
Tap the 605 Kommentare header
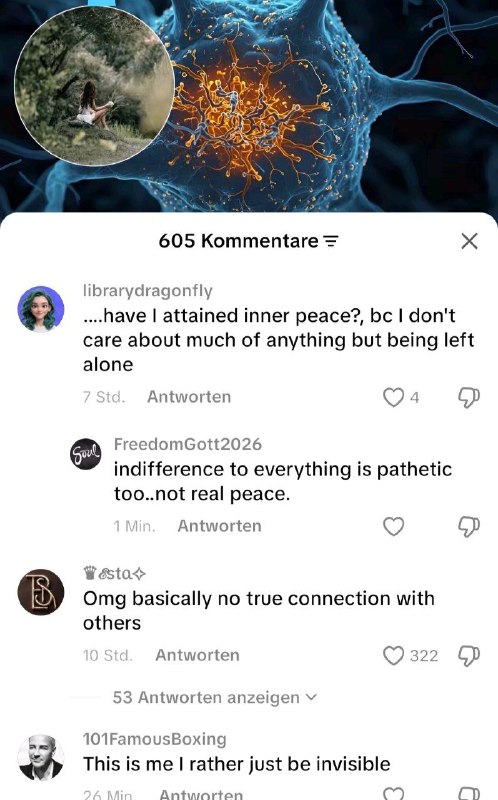tap(238, 241)
